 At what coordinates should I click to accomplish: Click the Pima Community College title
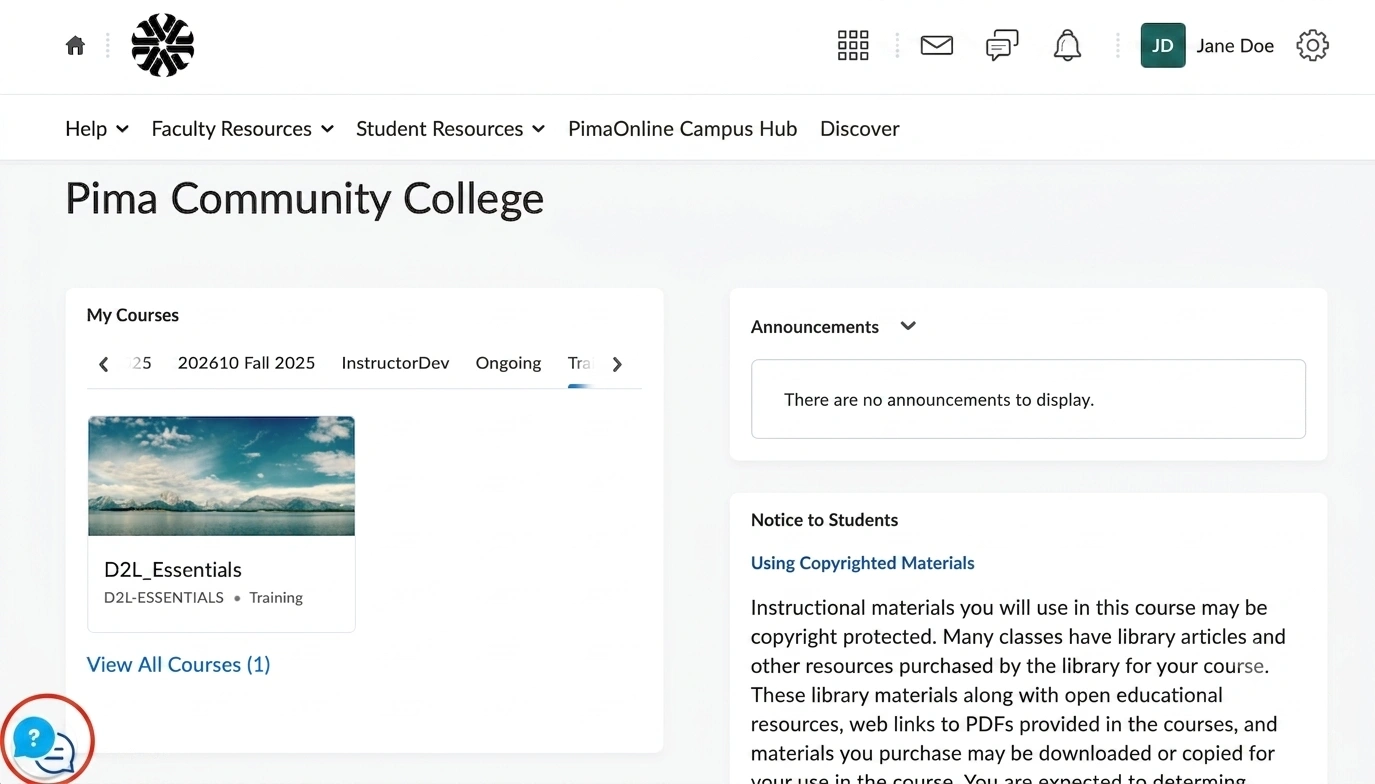[305, 199]
